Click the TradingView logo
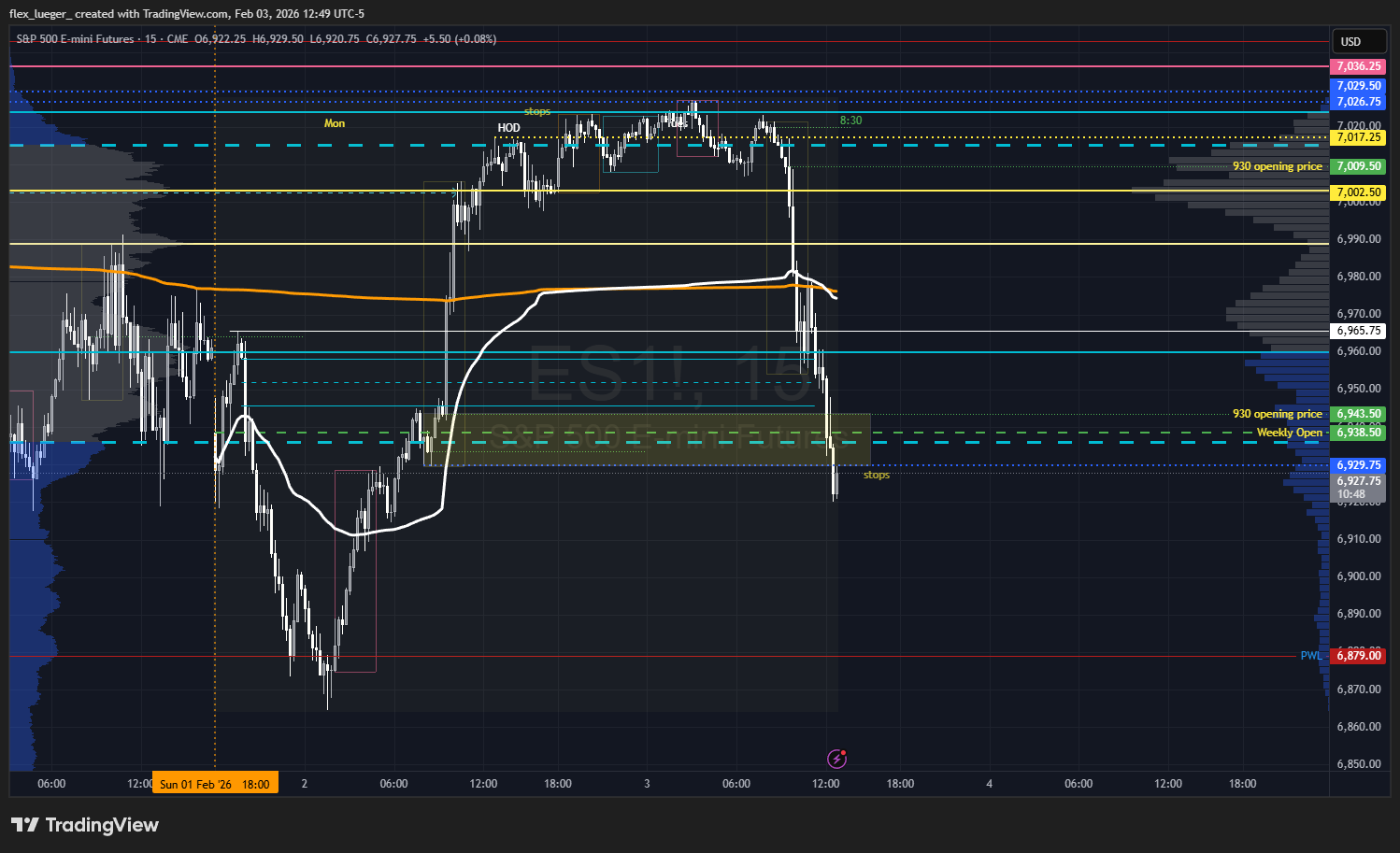 [x=85, y=825]
